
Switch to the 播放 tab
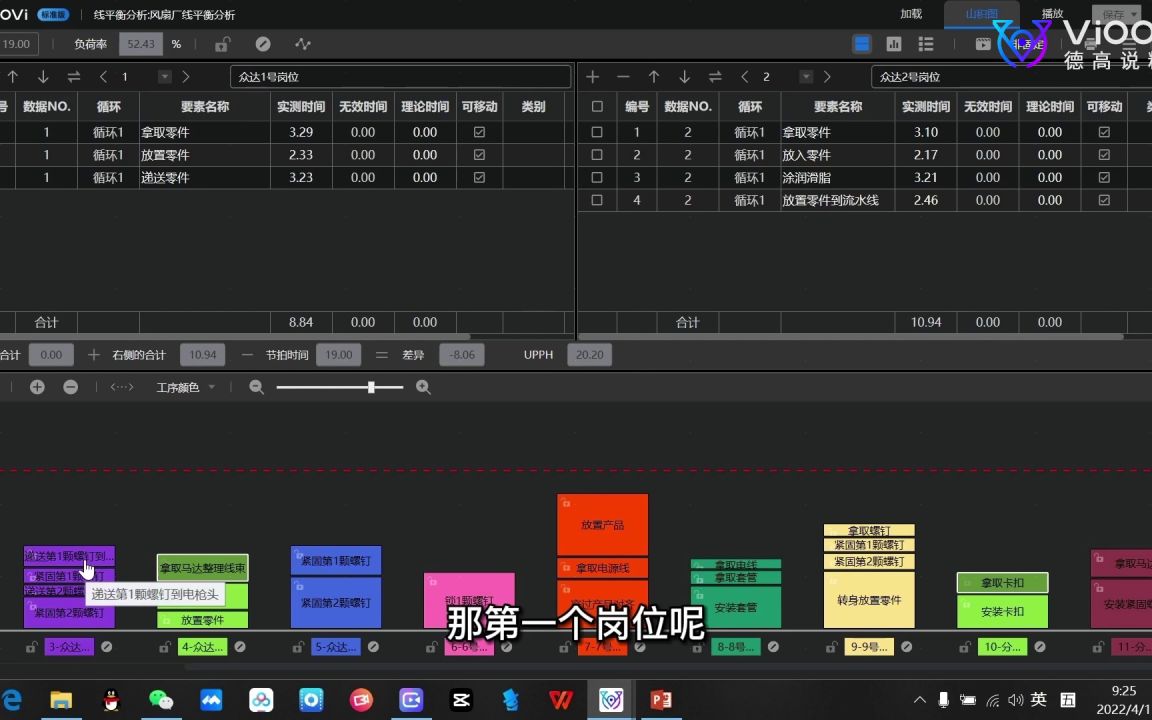pyautogui.click(x=1051, y=14)
